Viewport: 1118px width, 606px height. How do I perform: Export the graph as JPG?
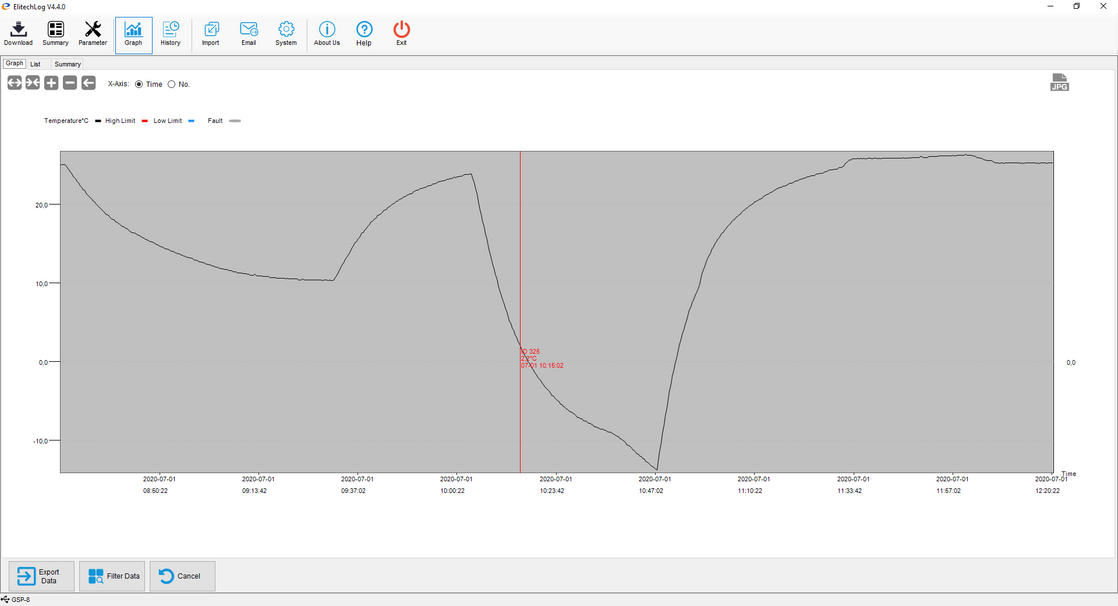point(1059,82)
